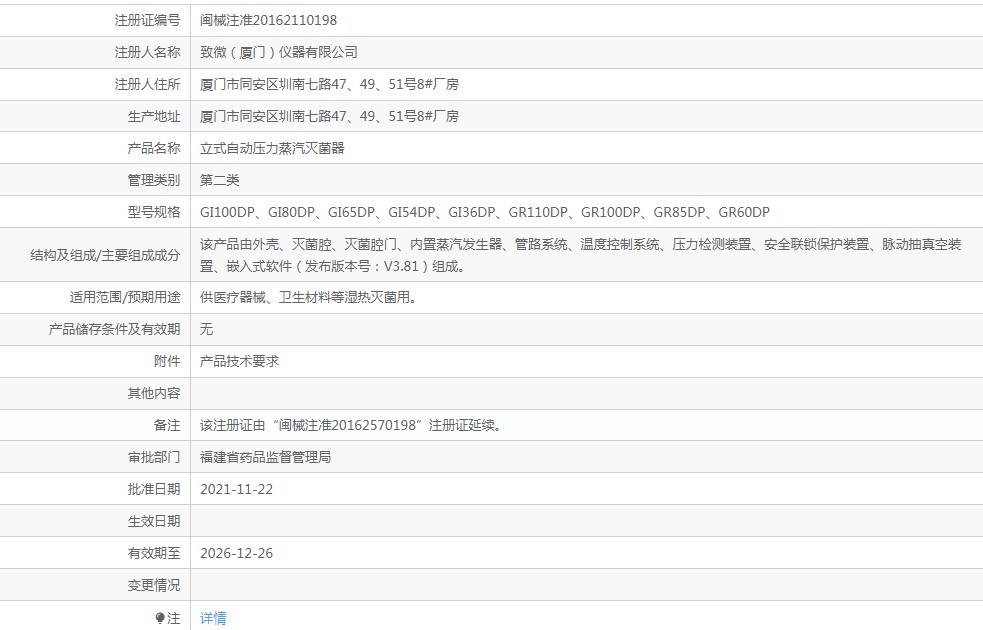Select registration number 闽械注准20162110198
Viewport: 983px width, 630px height.
coord(268,20)
